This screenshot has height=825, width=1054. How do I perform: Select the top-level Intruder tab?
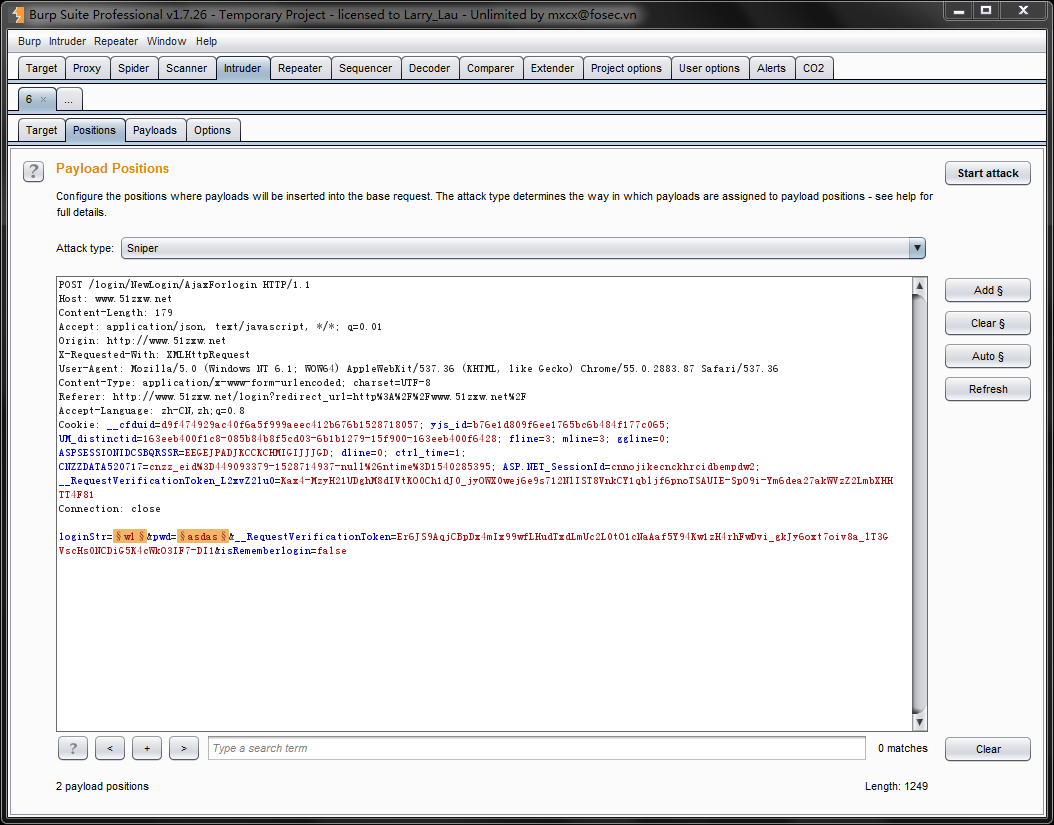[x=243, y=68]
